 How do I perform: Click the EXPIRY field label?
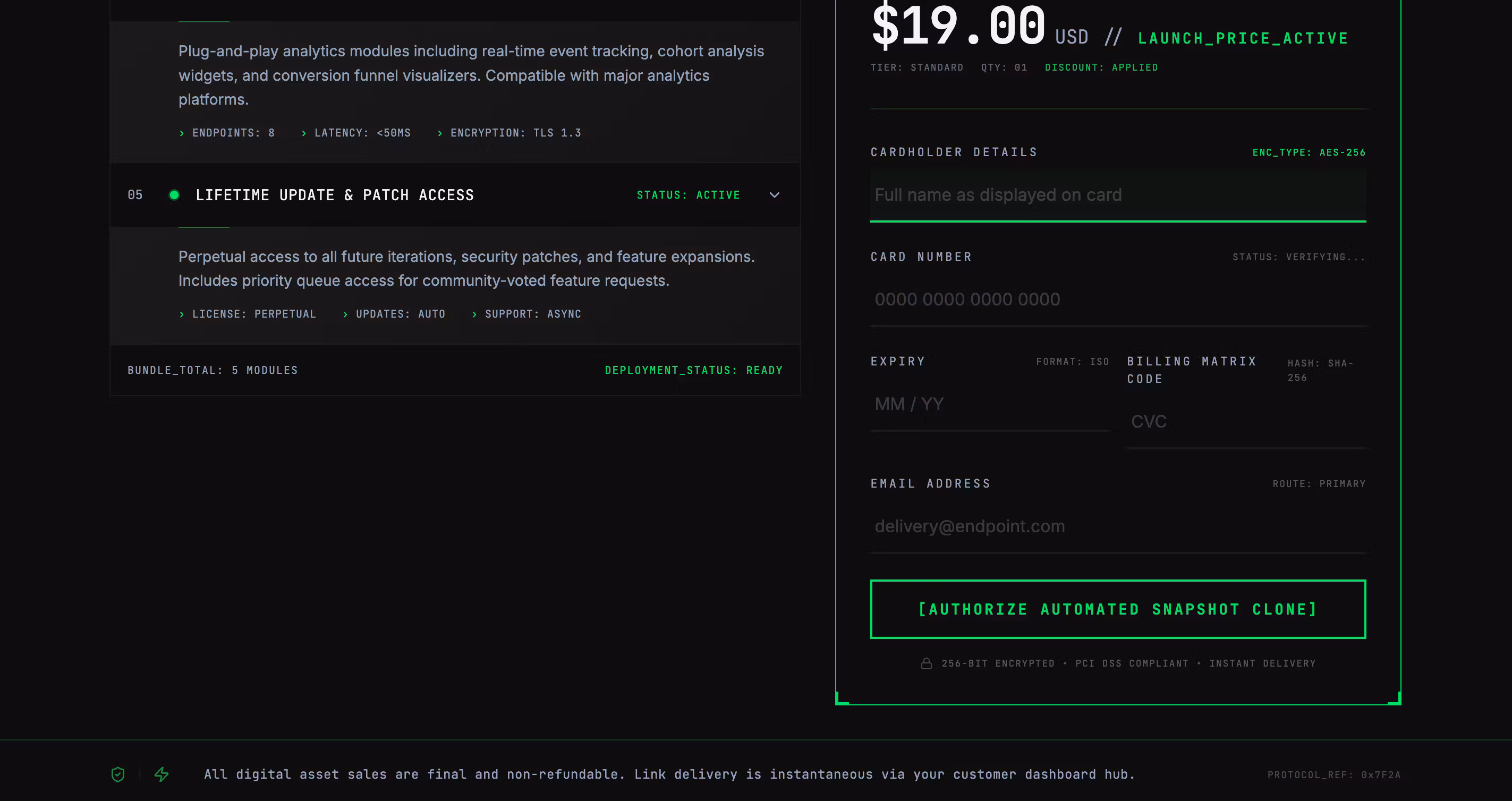[897, 362]
